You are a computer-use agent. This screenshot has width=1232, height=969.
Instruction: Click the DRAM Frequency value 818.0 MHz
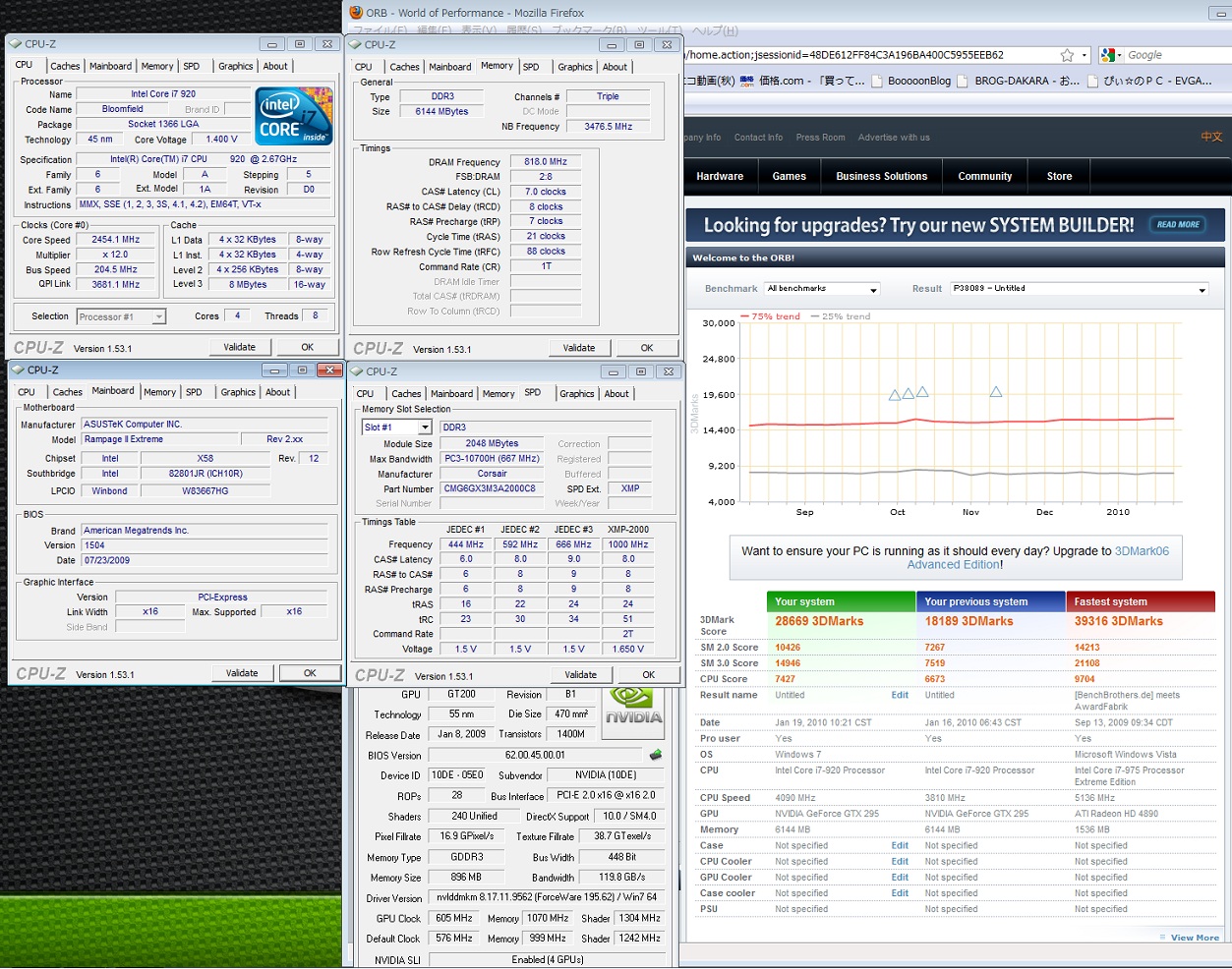point(546,162)
